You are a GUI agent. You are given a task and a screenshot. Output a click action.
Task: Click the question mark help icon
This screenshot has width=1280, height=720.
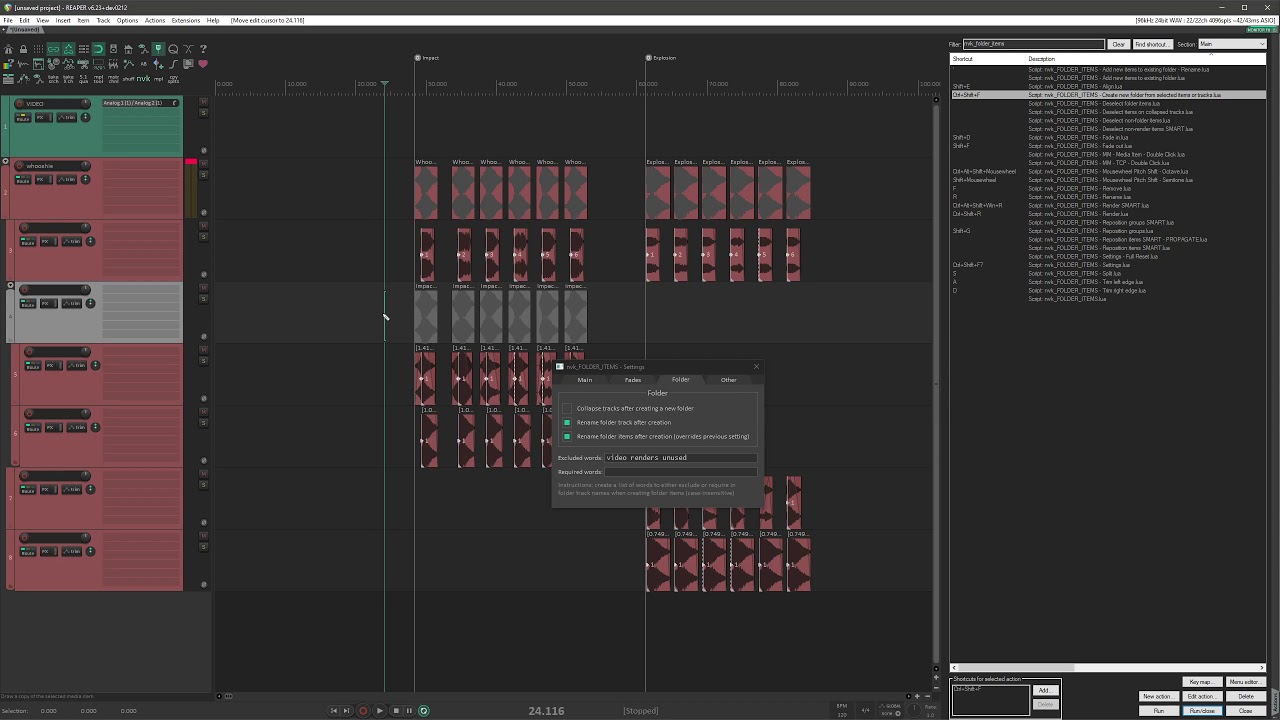(203, 49)
